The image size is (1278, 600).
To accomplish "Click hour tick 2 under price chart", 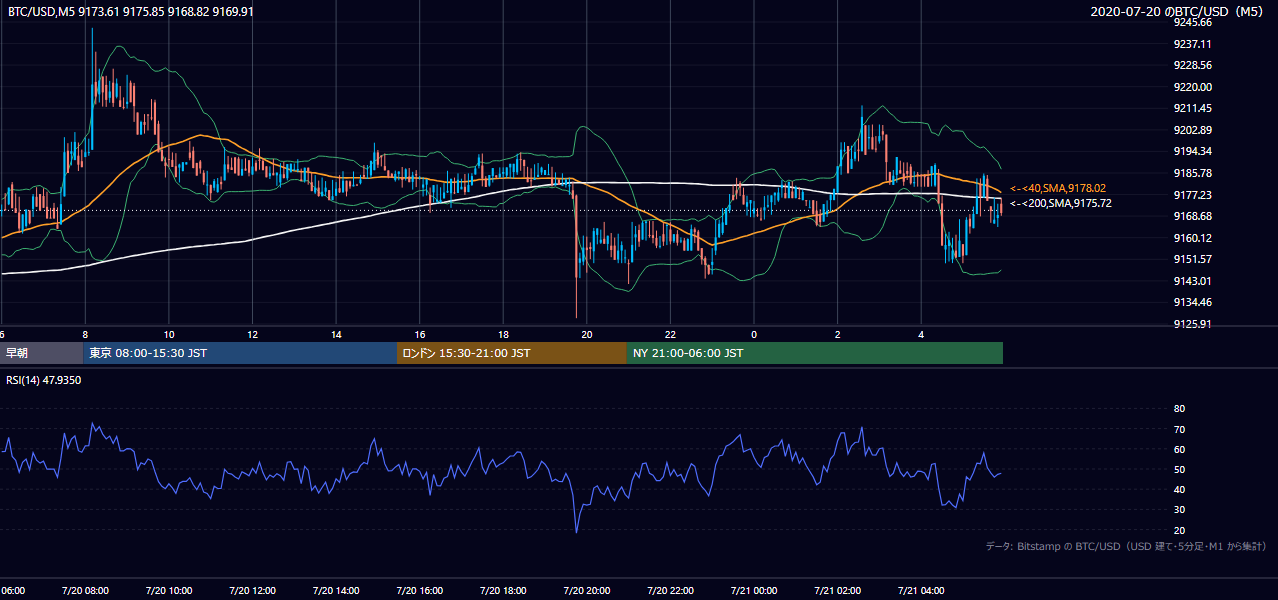I will (x=838, y=334).
